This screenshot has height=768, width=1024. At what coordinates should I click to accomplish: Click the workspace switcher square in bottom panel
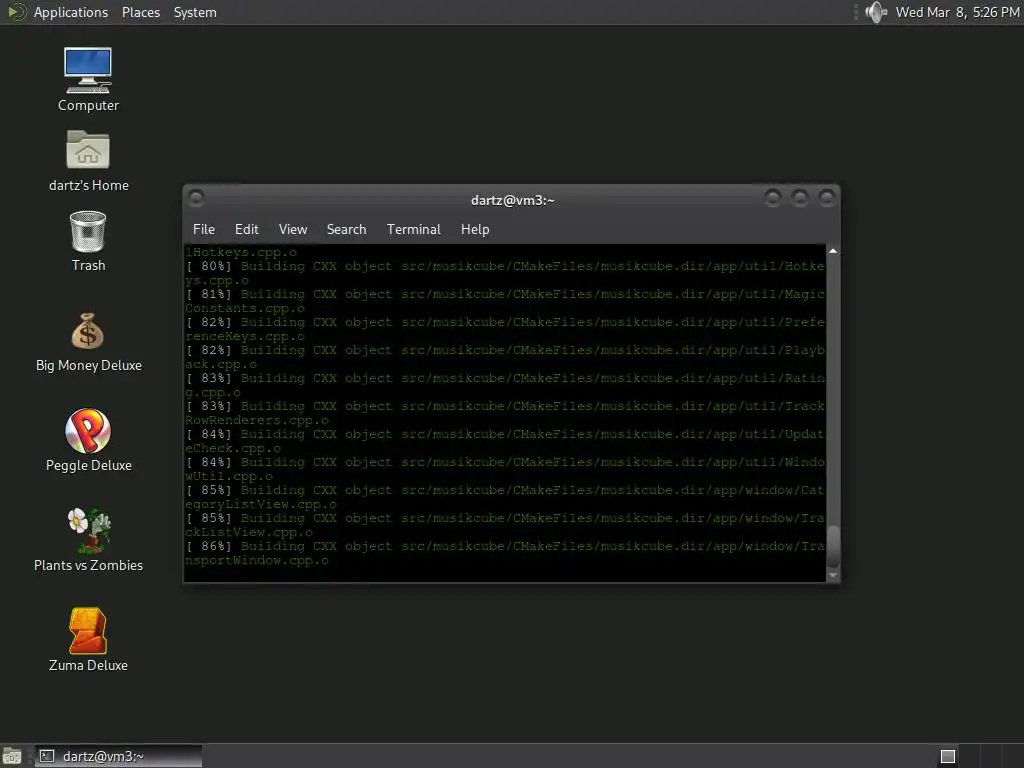point(948,756)
